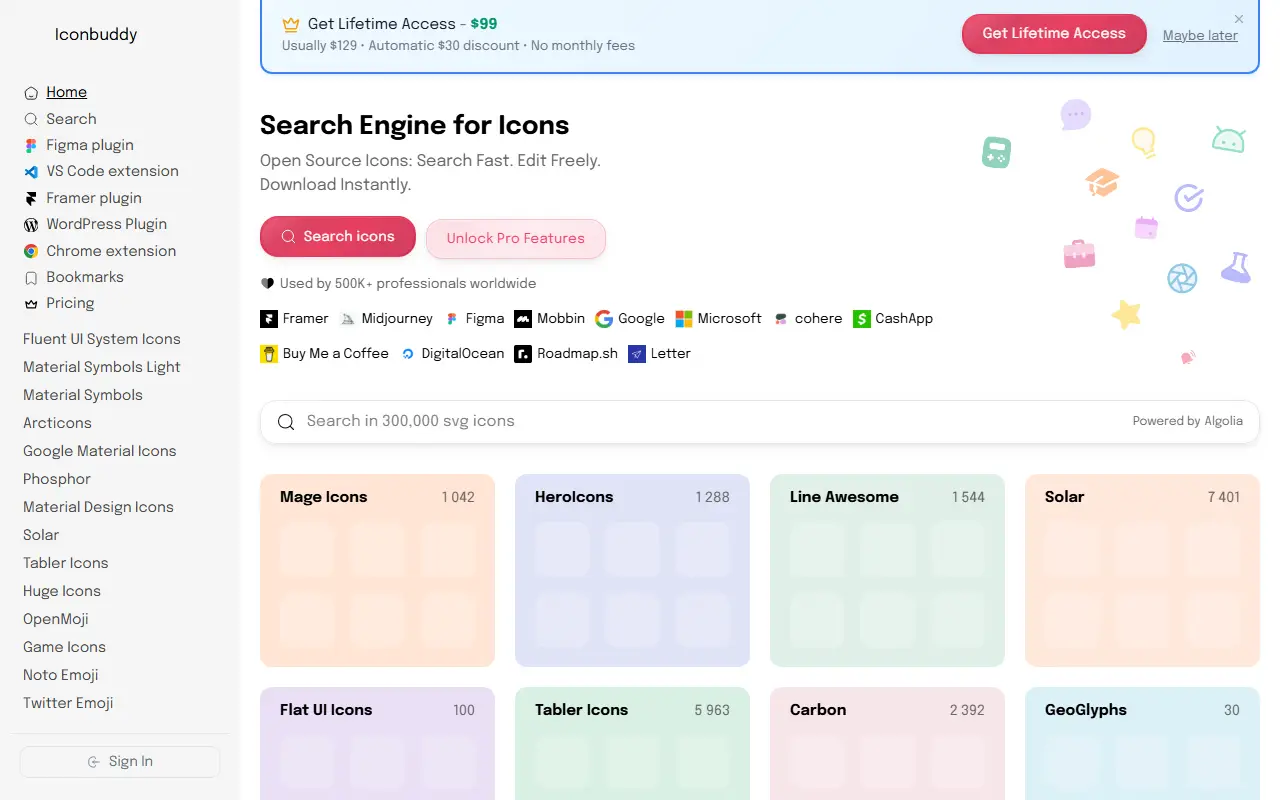Select Material Design Icons in sidebar
Screen dimensions: 1280x800
click(98, 507)
